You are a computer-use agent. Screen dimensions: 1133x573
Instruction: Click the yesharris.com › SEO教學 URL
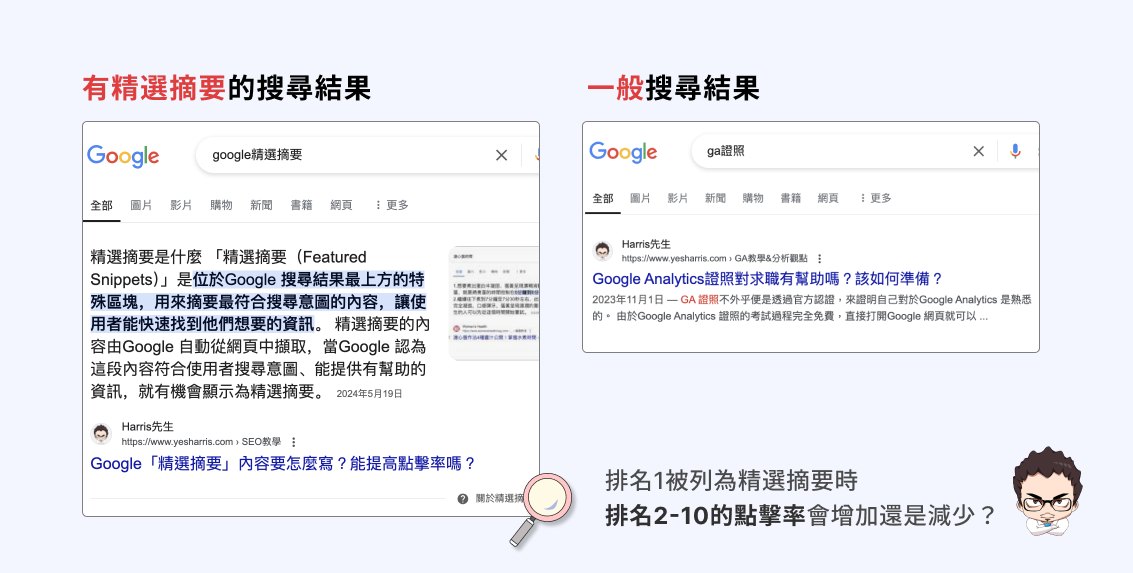tap(201, 441)
